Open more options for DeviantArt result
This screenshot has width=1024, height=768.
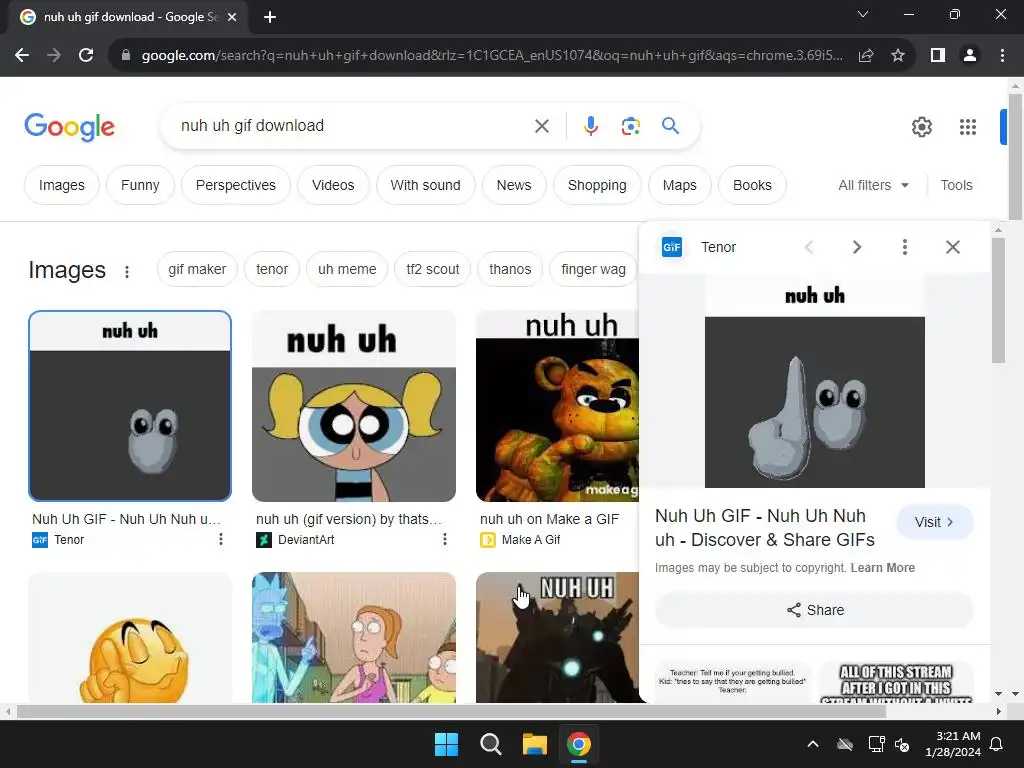445,539
